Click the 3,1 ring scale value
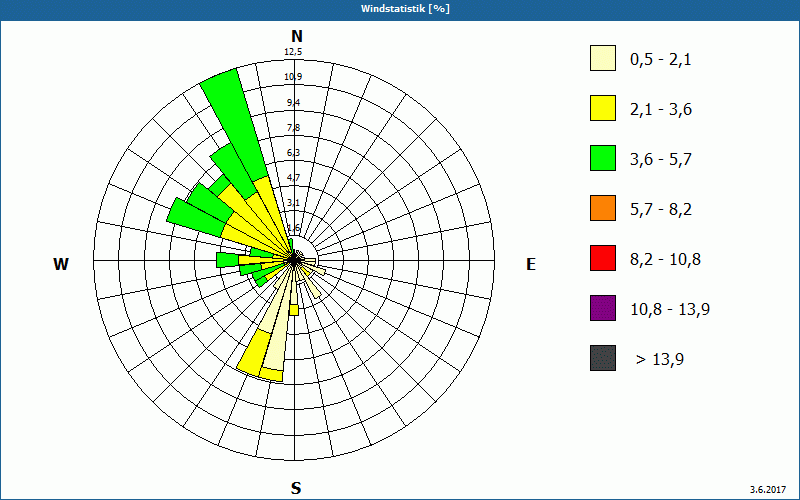 coord(293,203)
